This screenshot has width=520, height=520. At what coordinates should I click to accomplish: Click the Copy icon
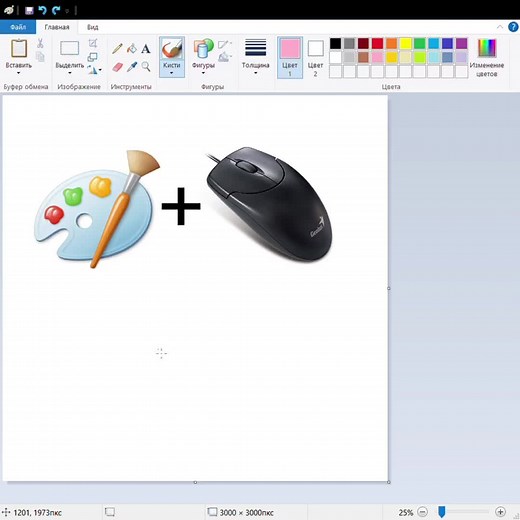tap(40, 57)
